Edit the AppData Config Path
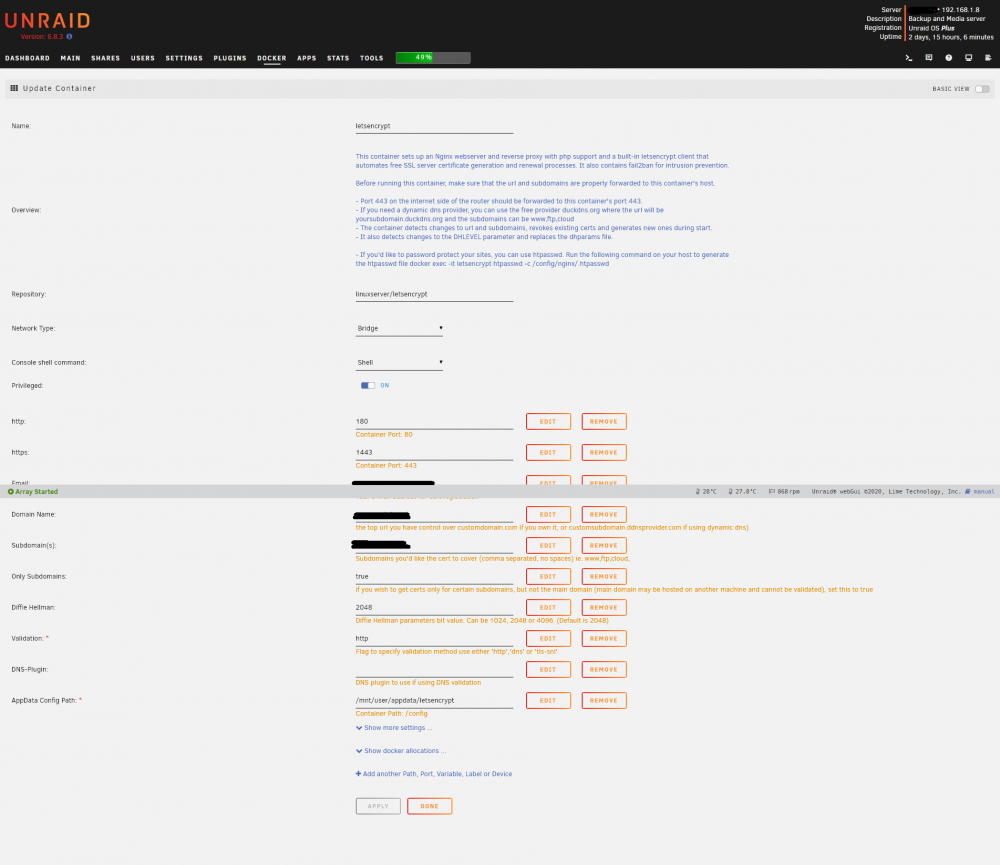Image resolution: width=1000 pixels, height=865 pixels. pos(548,700)
